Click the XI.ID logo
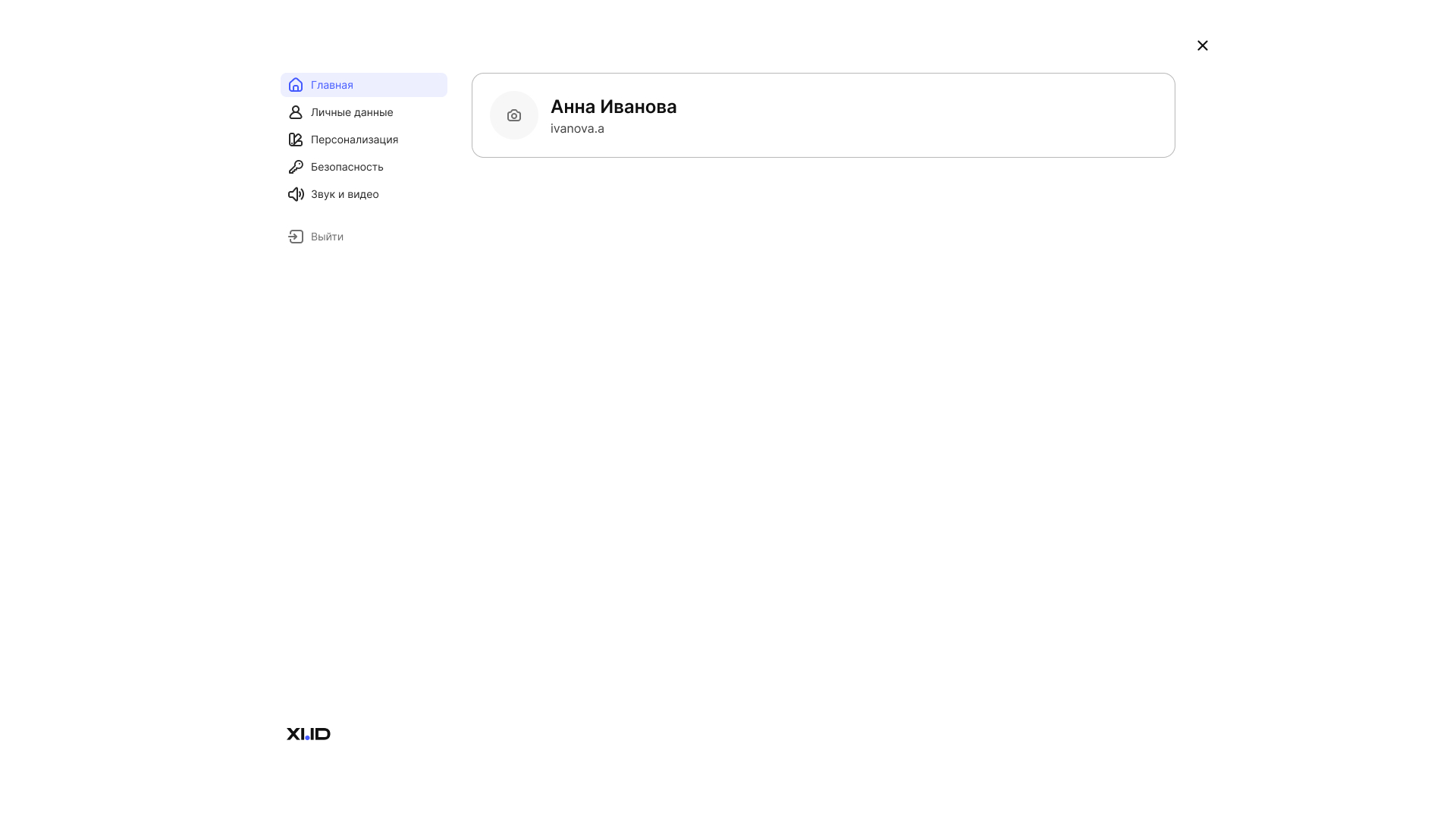 click(x=309, y=734)
